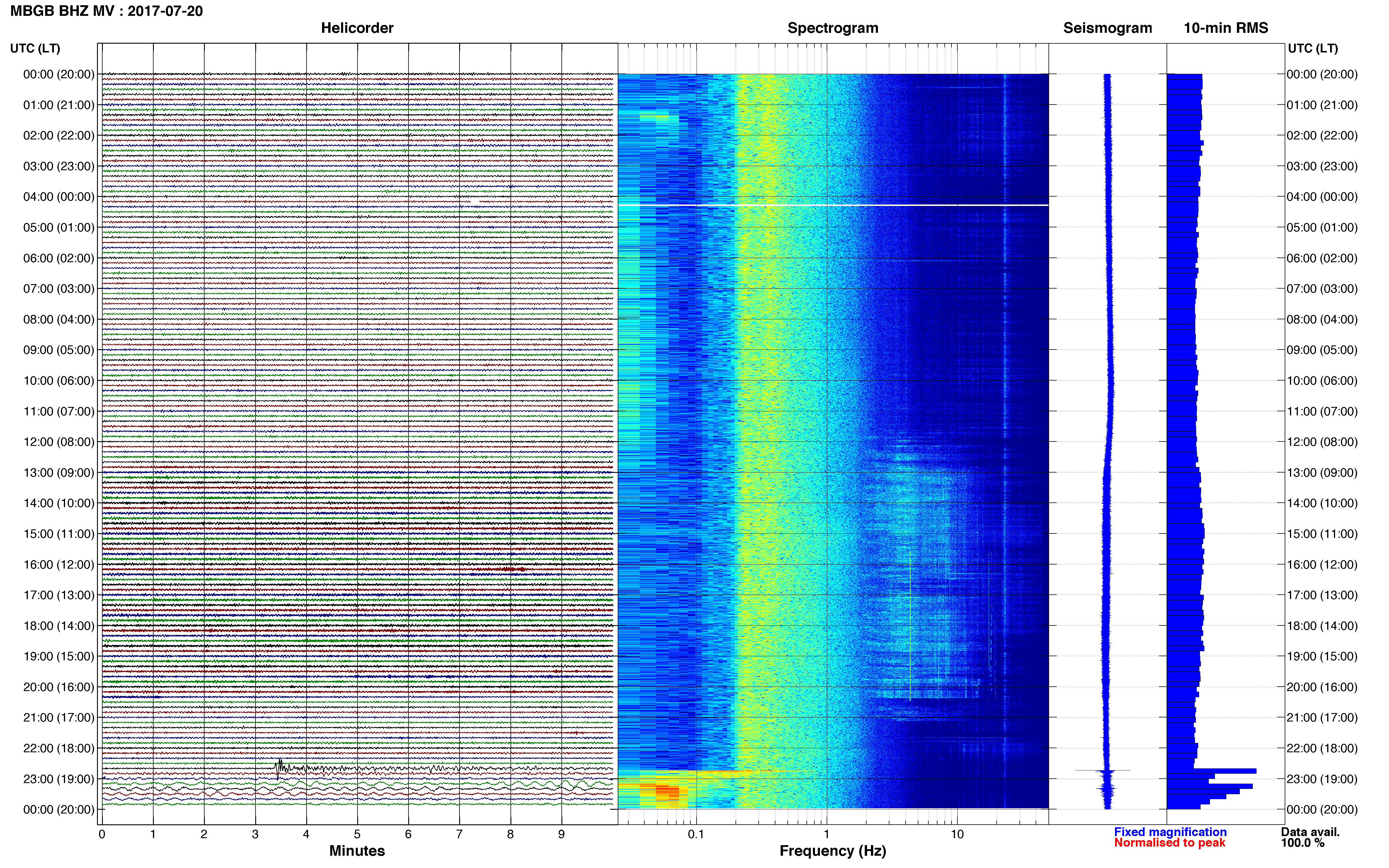The image size is (1389, 868).
Task: Click the '0.1' tick on the Frequency axis
Action: pos(696,835)
